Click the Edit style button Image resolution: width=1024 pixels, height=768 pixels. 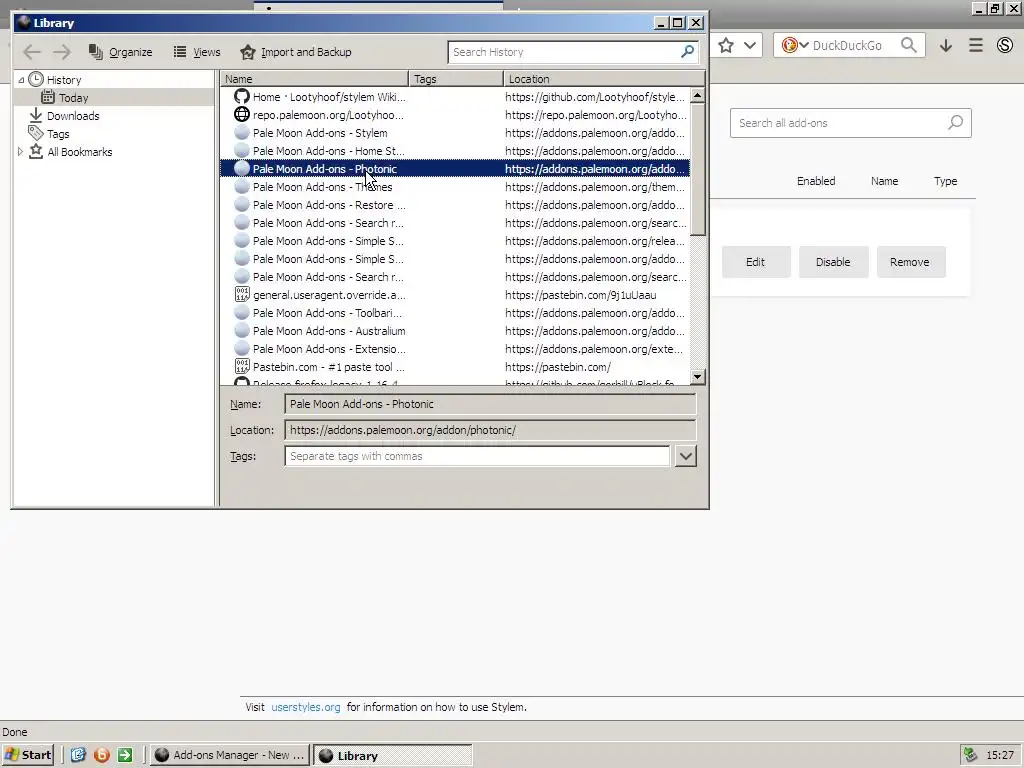(x=756, y=262)
